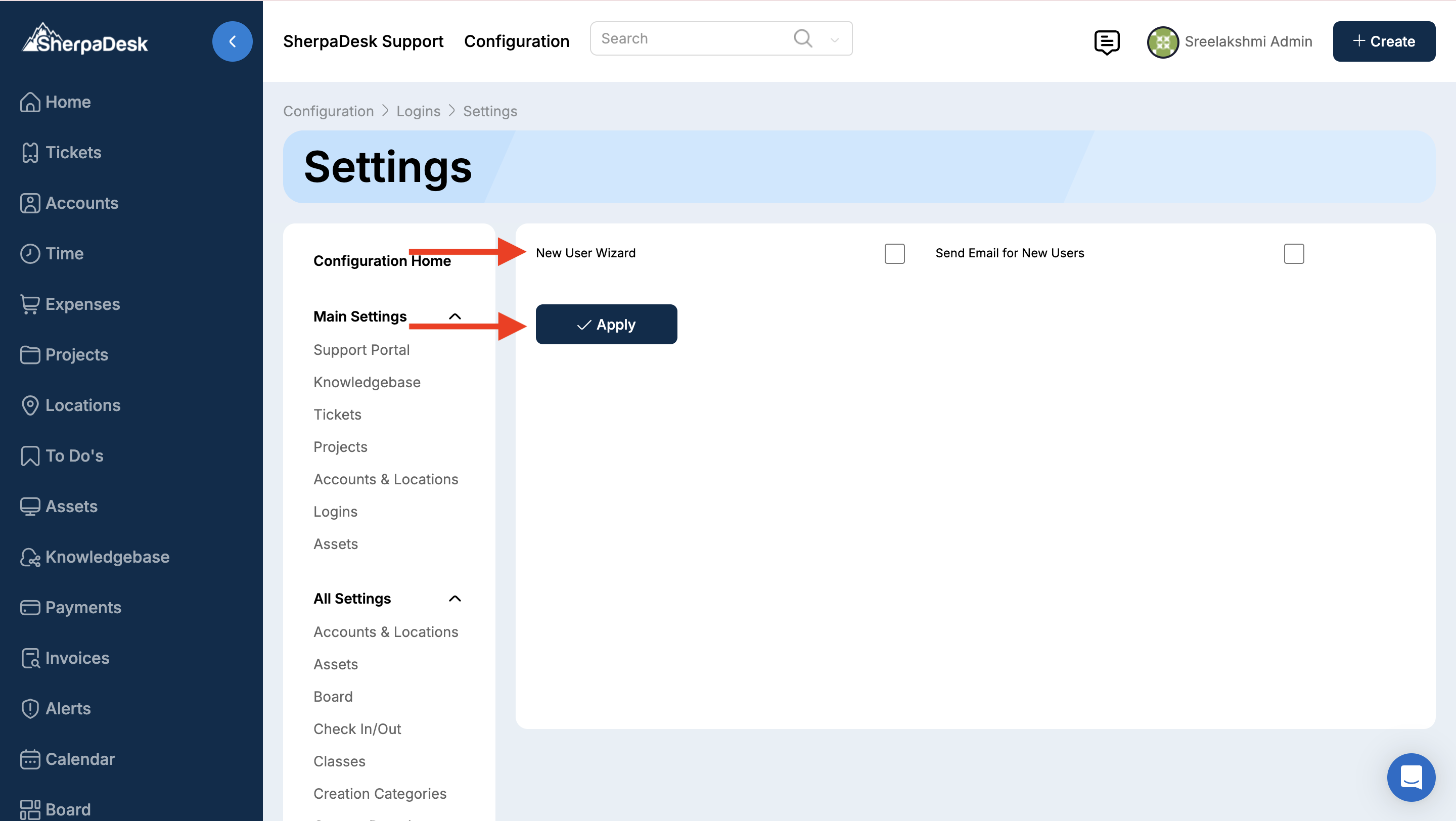1456x821 pixels.
Task: Click Logins in the breadcrumb
Action: (x=418, y=111)
